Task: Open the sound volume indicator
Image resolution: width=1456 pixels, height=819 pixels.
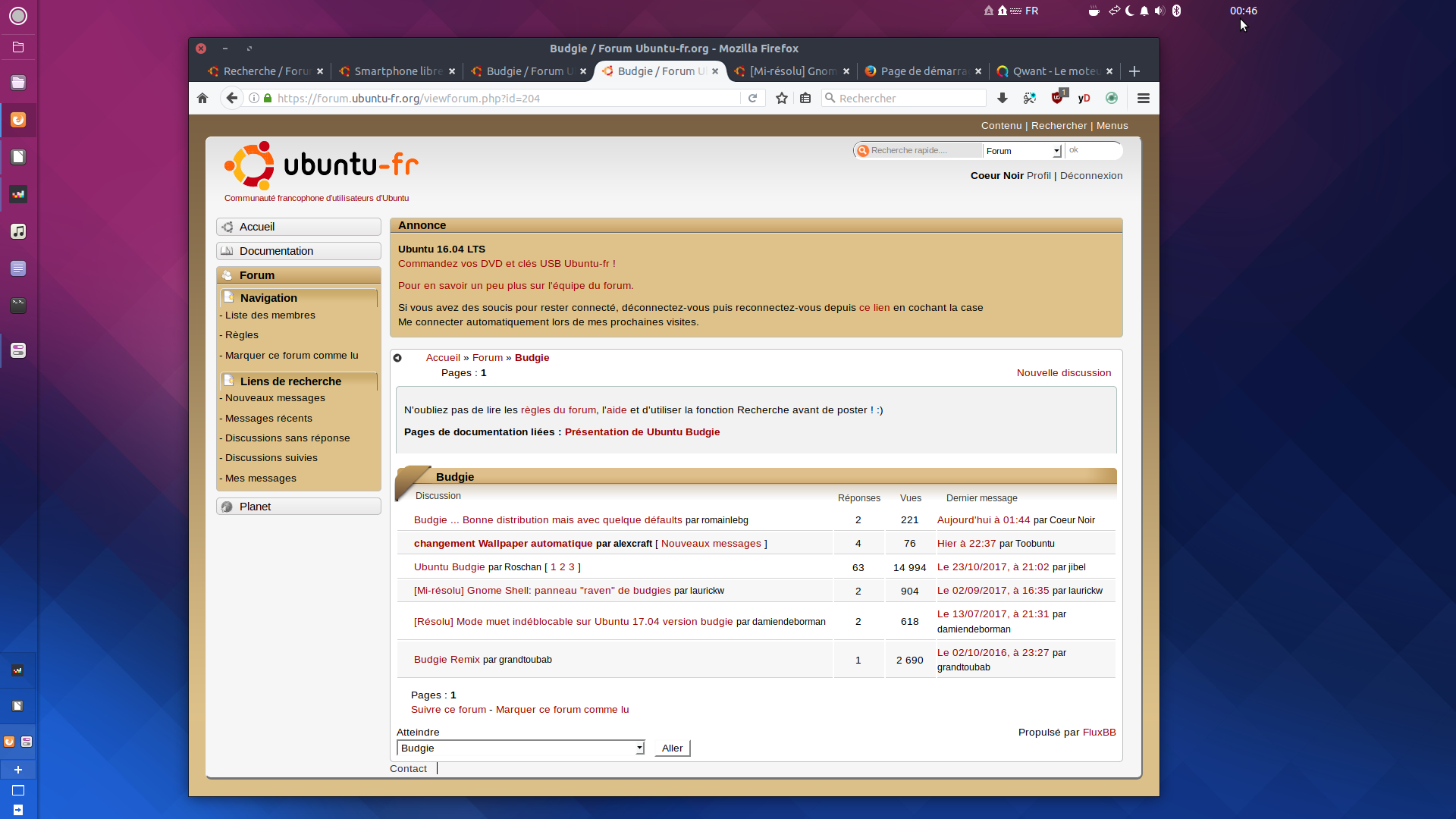Action: click(1159, 11)
